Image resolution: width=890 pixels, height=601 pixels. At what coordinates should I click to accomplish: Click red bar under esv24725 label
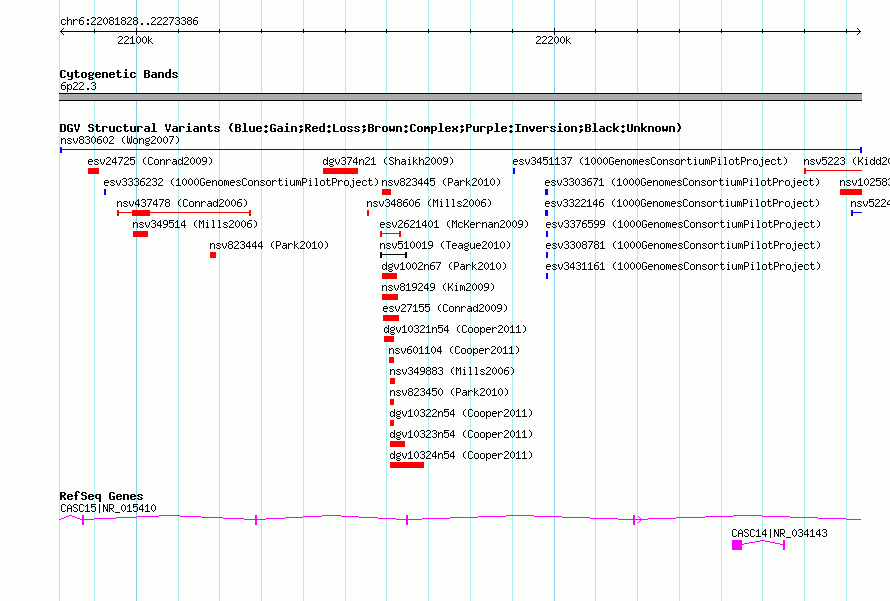coord(94,171)
